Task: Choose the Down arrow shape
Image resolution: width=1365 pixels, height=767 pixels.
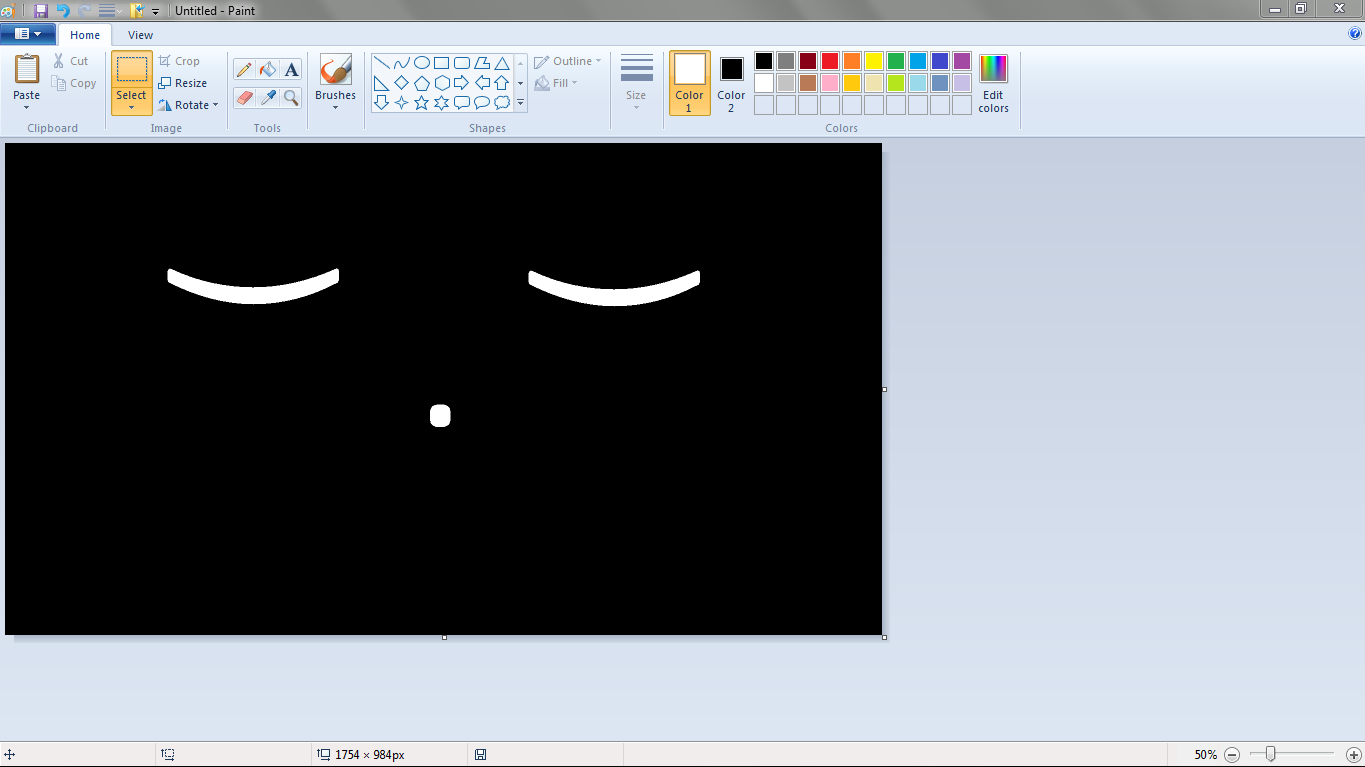Action: (381, 102)
